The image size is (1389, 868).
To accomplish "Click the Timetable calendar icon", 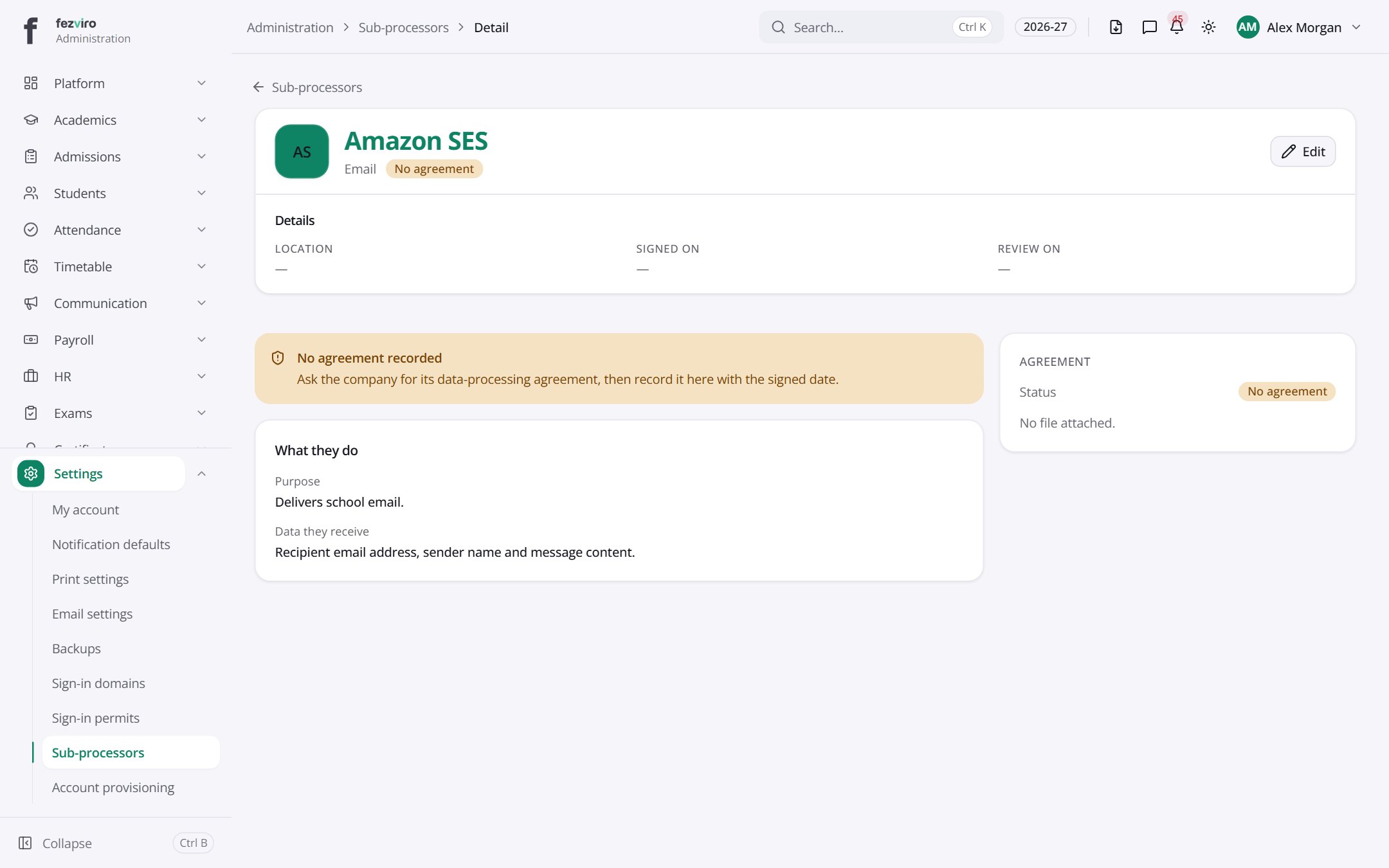I will pyautogui.click(x=31, y=266).
